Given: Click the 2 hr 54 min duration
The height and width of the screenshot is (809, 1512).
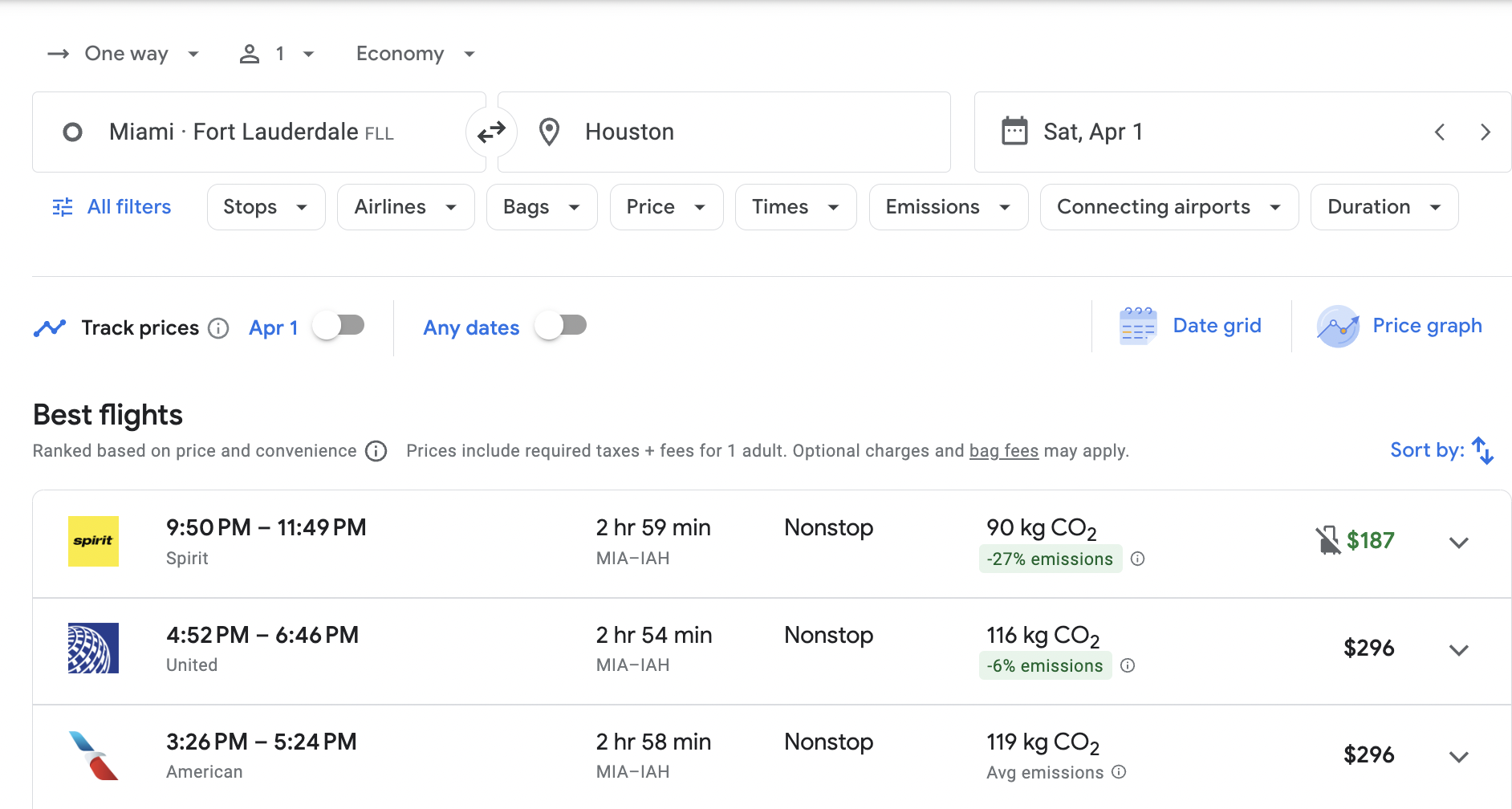Looking at the screenshot, I should pyautogui.click(x=654, y=635).
